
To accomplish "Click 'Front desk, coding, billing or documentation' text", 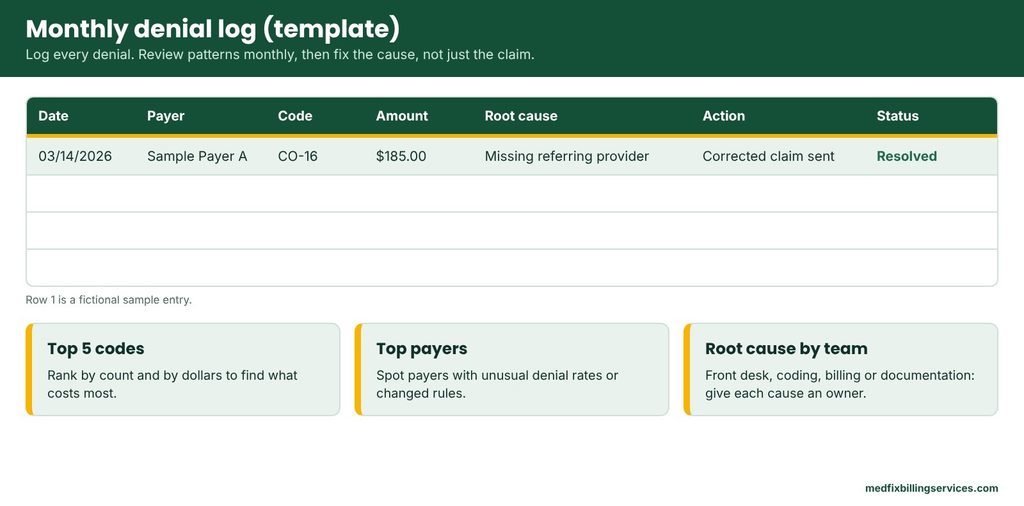I will pos(840,385).
